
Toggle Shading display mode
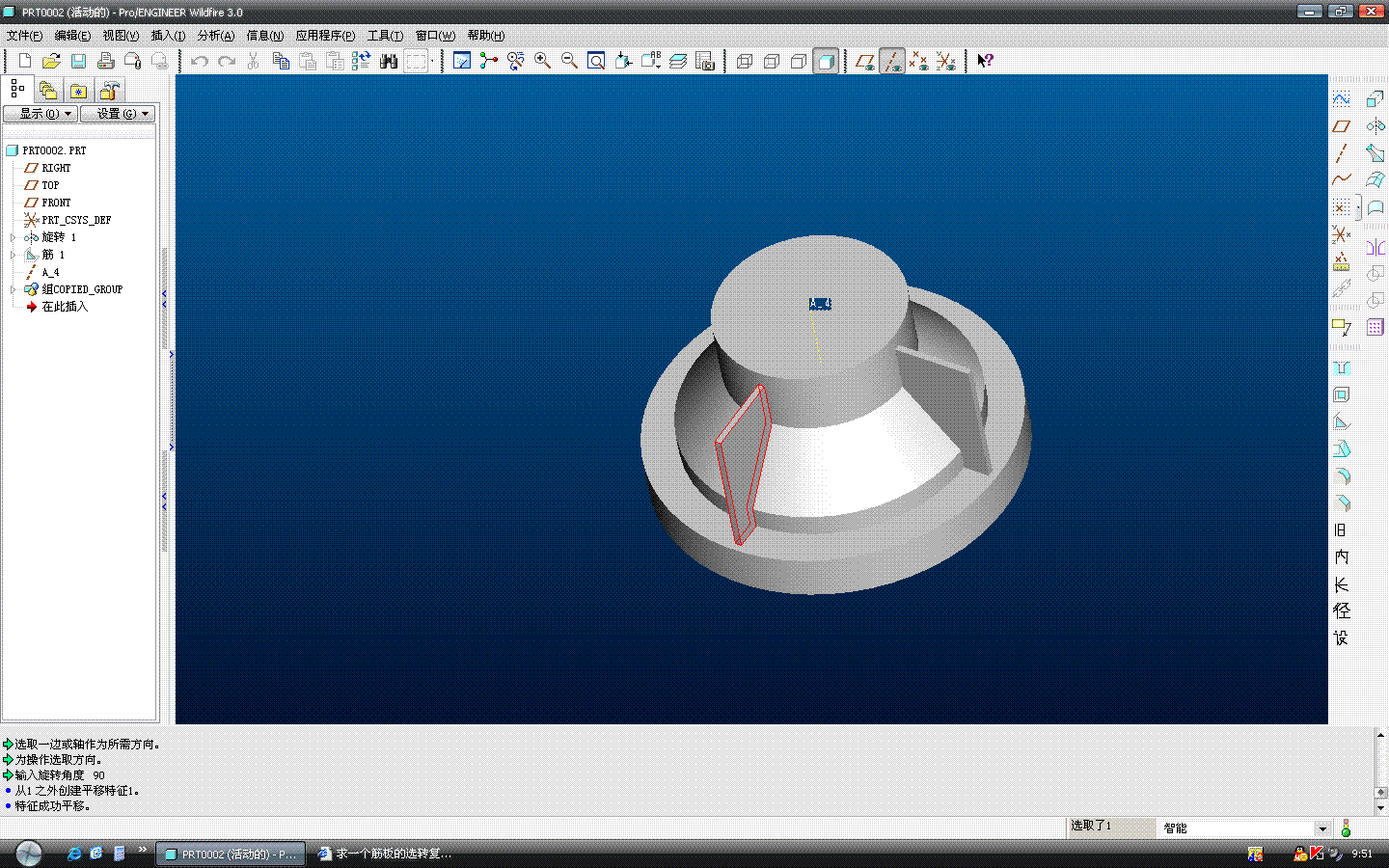[x=826, y=61]
